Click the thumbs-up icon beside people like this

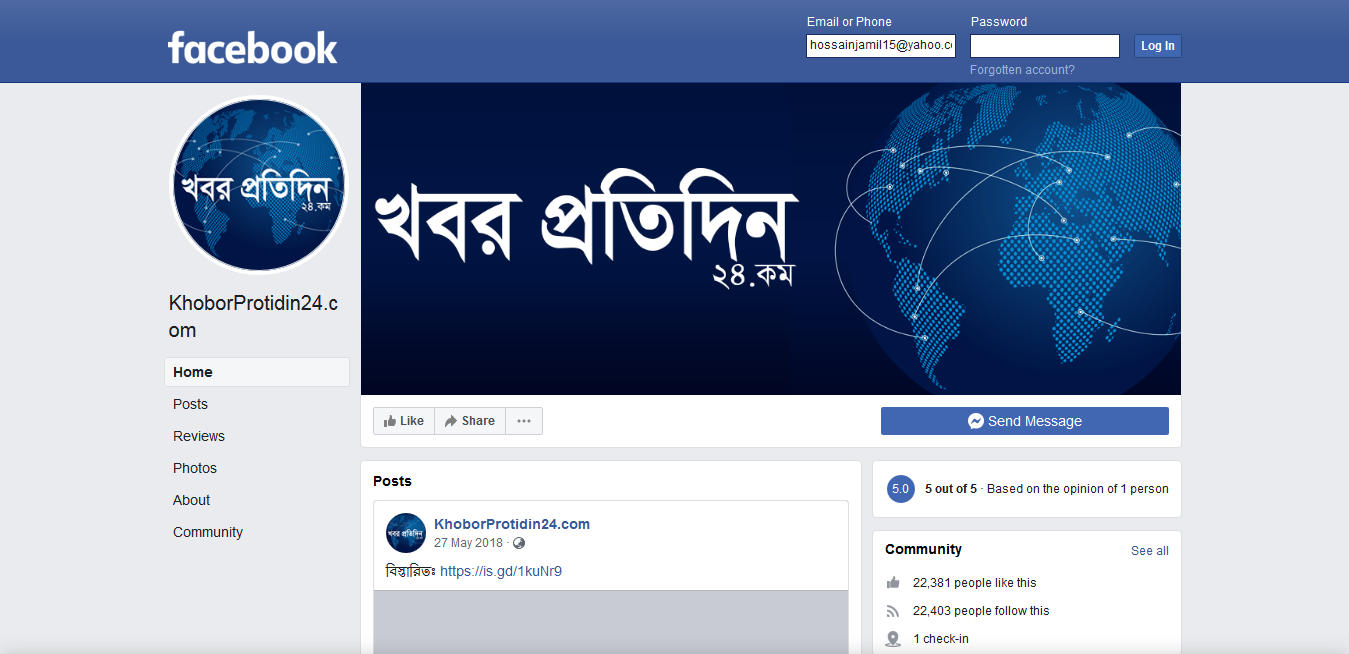pos(893,582)
